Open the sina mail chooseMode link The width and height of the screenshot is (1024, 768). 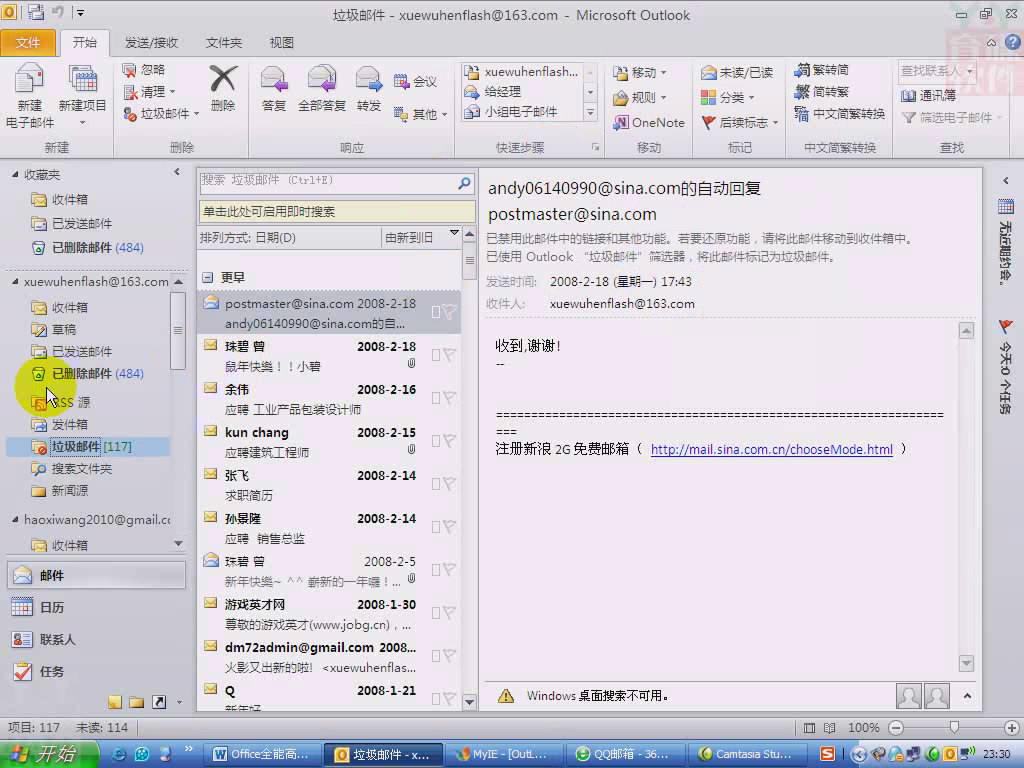tap(771, 449)
